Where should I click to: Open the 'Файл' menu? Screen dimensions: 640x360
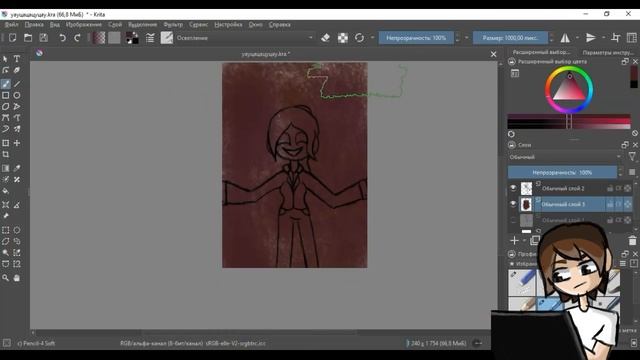(x=11, y=25)
